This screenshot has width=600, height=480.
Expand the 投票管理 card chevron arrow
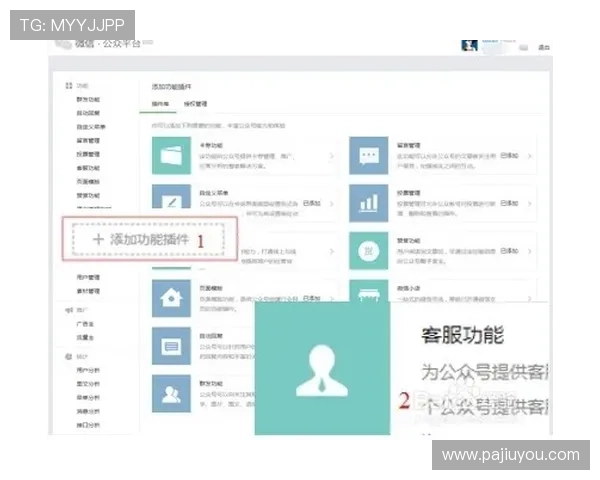pos(530,204)
